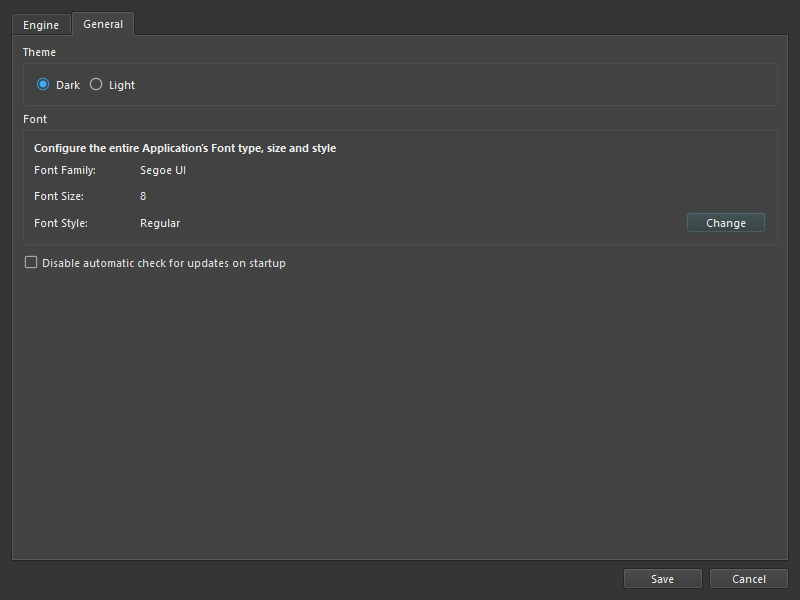The width and height of the screenshot is (800, 600).
Task: Click the Segoe UI font family value
Action: click(163, 170)
